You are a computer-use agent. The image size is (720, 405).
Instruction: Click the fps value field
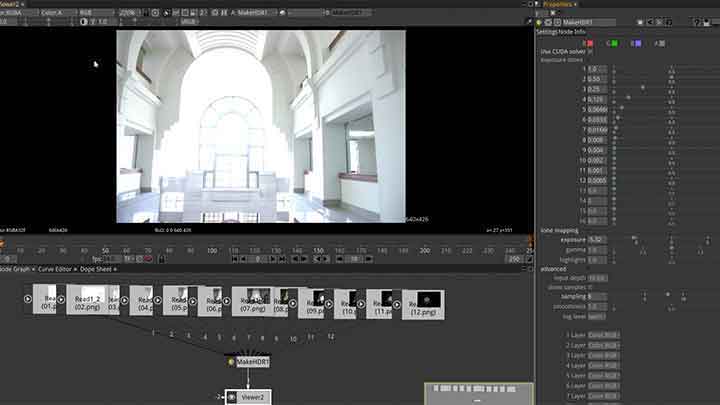(112, 259)
